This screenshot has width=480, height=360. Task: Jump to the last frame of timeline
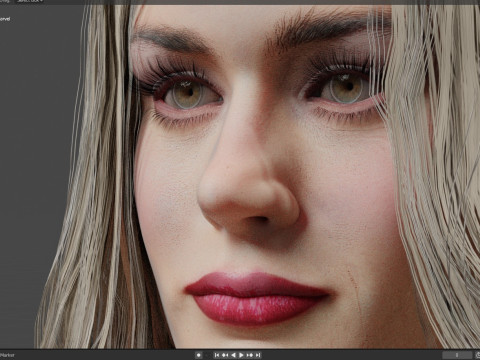[x=258, y=355]
